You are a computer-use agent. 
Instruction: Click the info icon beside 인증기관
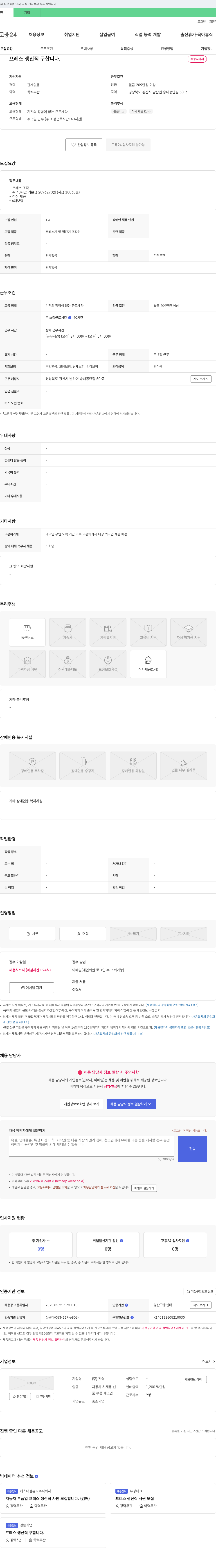tap(126, 1305)
